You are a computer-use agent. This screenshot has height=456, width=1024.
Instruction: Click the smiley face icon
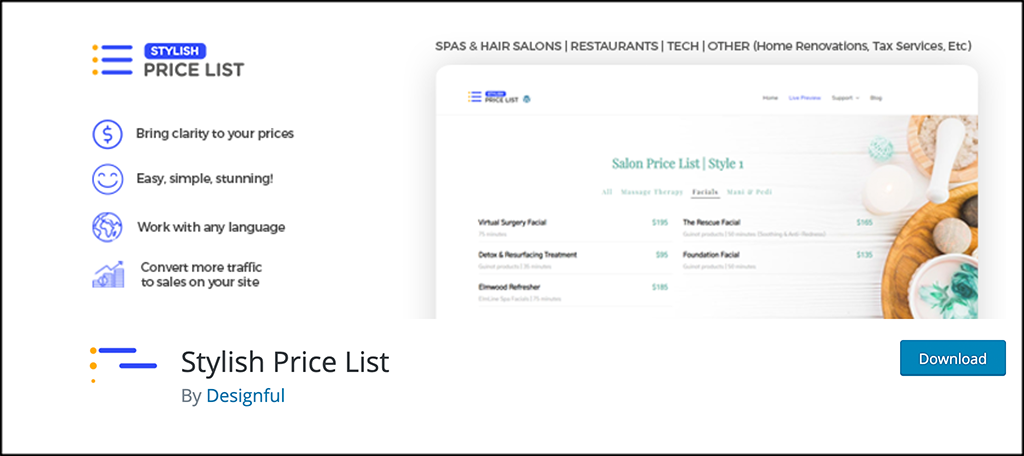click(x=108, y=179)
